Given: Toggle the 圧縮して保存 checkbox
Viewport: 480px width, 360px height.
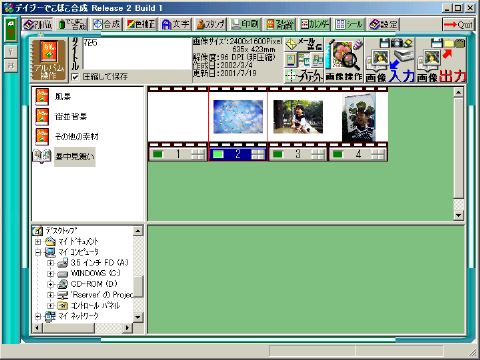Looking at the screenshot, I should (x=75, y=77).
